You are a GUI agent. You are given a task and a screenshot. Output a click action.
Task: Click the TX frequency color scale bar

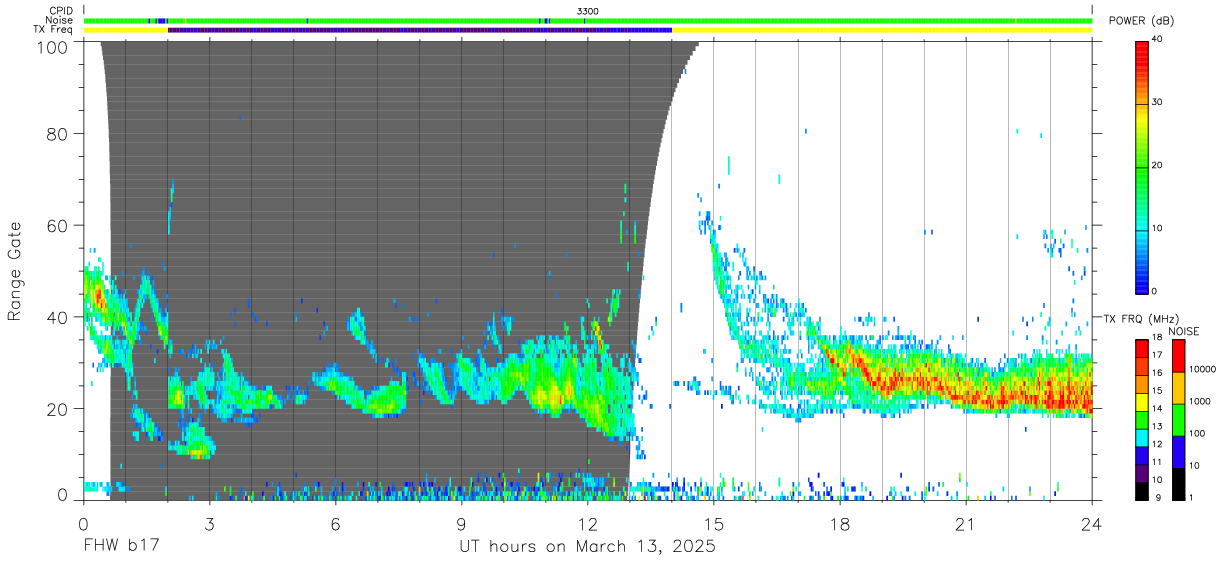[1143, 419]
